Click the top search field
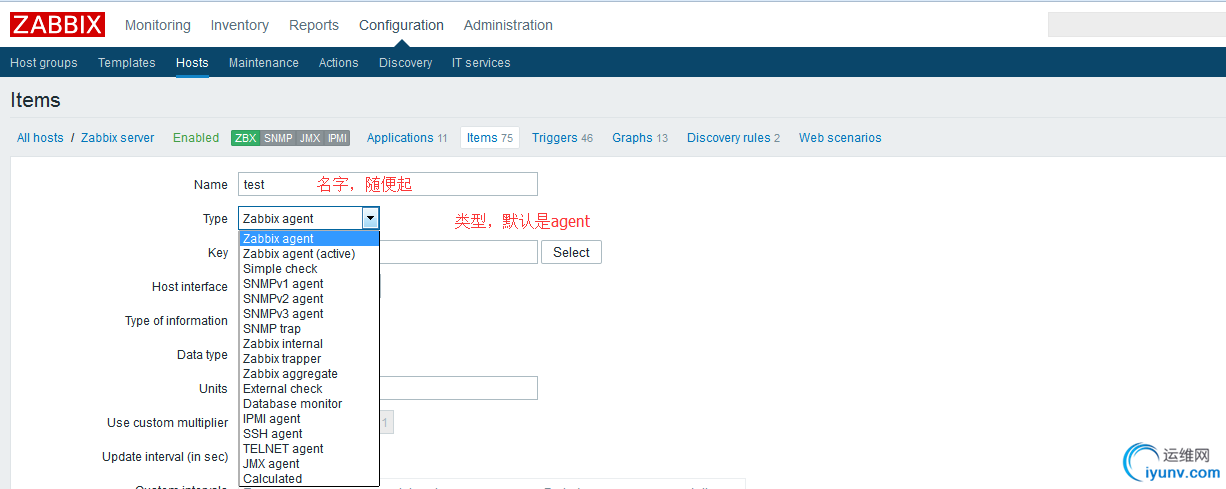This screenshot has width=1226, height=489. pos(1136,25)
